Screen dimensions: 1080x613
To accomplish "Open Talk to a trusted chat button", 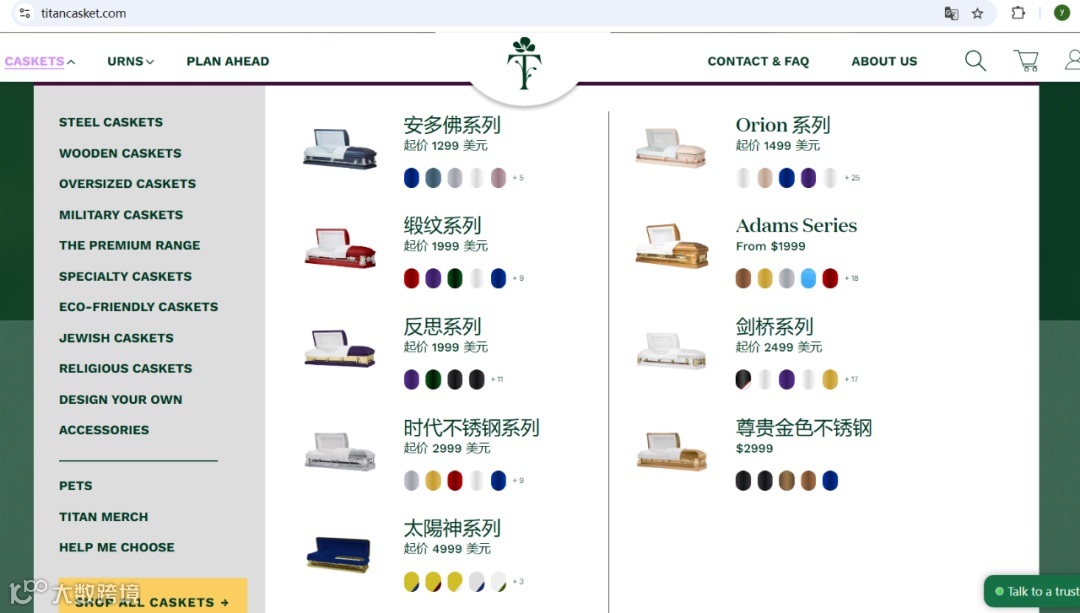I will click(x=1032, y=592).
